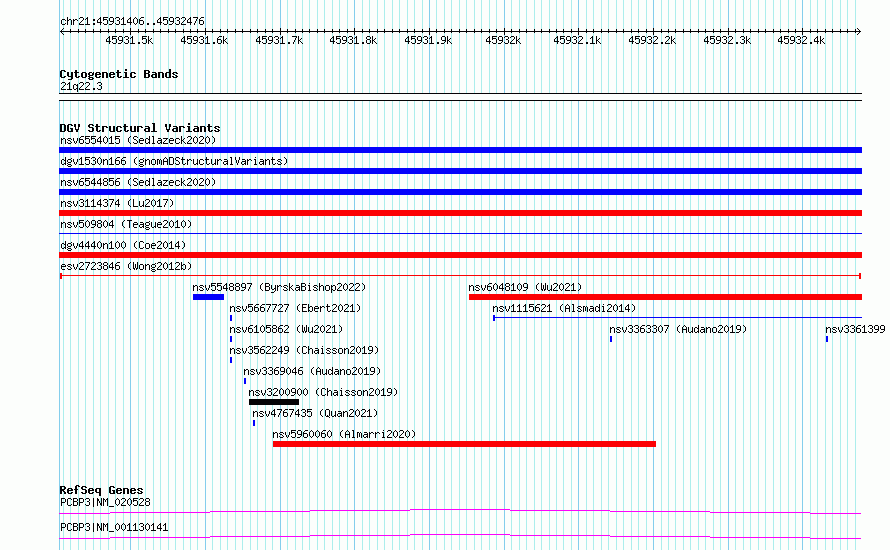Click the red bar under nsv6048109
Screen dimensions: 890x550
click(x=665, y=297)
